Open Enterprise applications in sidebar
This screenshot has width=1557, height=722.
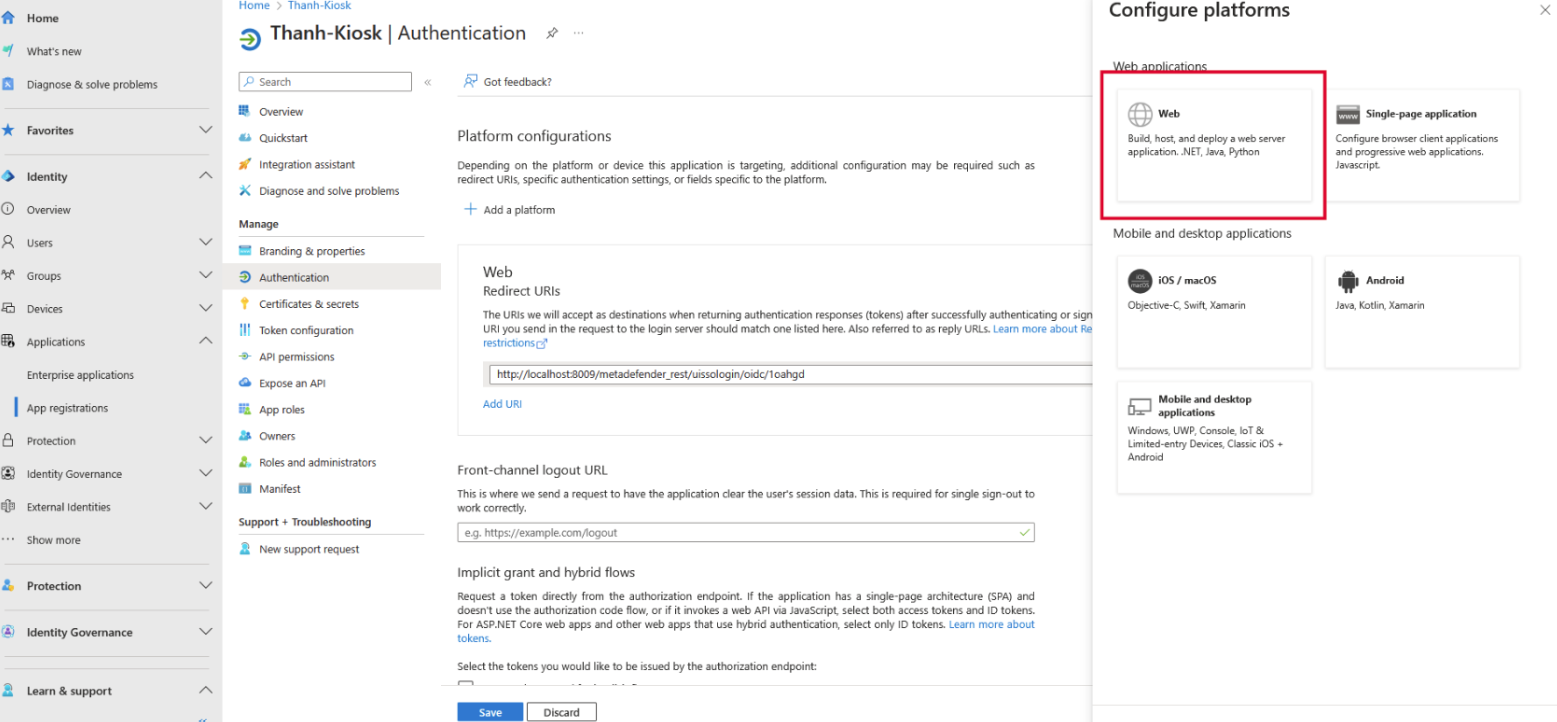pos(80,375)
